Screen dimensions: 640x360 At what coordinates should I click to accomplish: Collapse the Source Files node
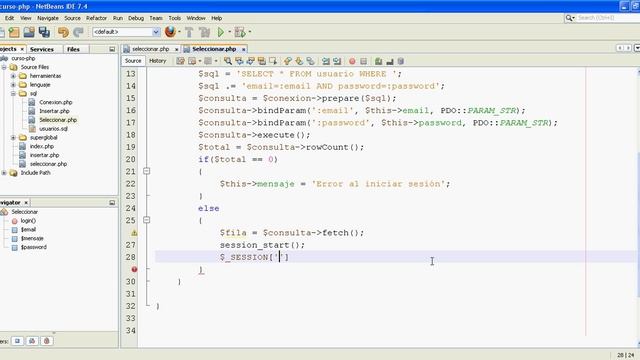pos(4,67)
